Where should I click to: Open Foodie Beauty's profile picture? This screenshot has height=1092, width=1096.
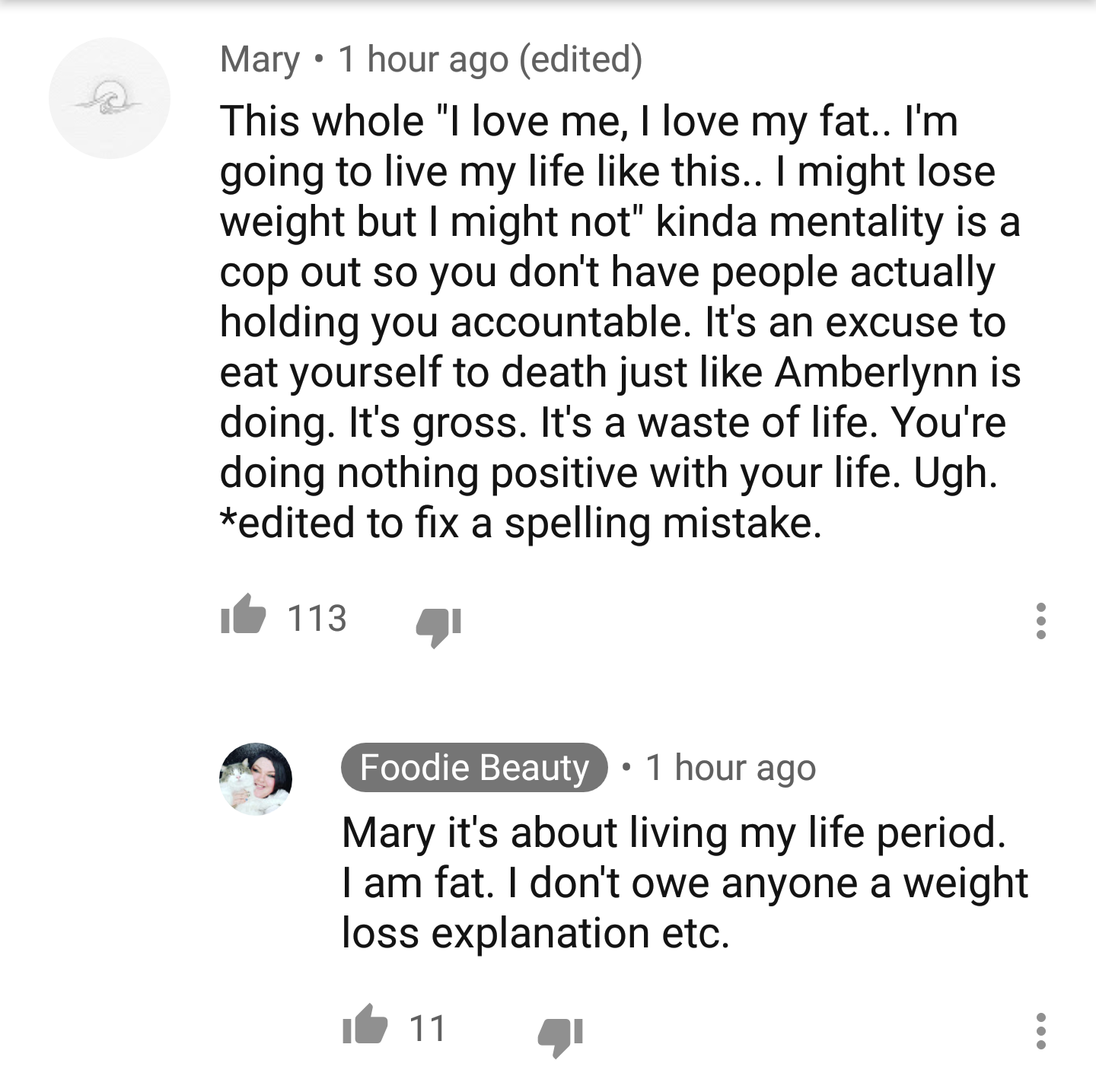coord(256,778)
